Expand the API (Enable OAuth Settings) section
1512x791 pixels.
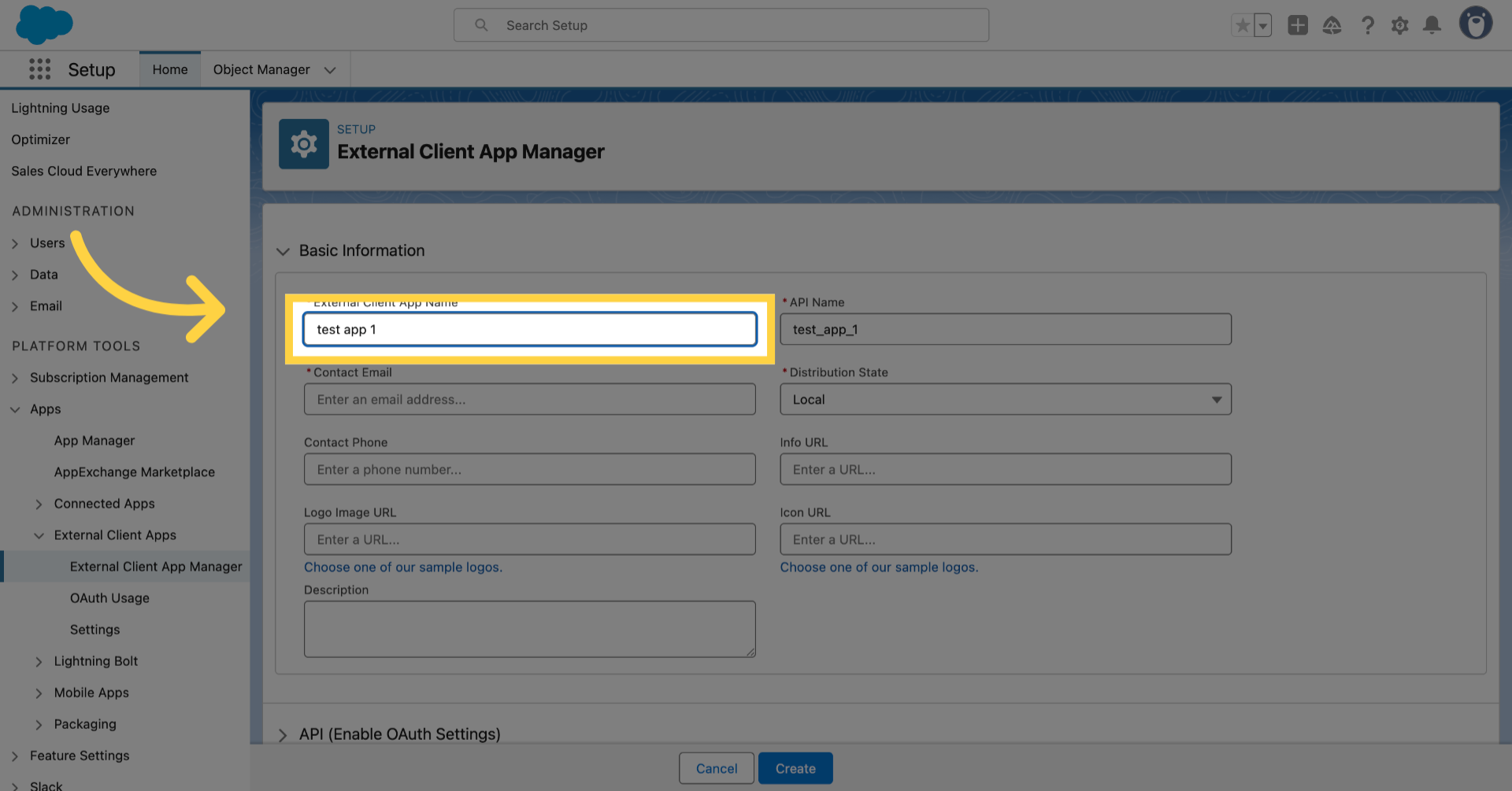tap(283, 734)
